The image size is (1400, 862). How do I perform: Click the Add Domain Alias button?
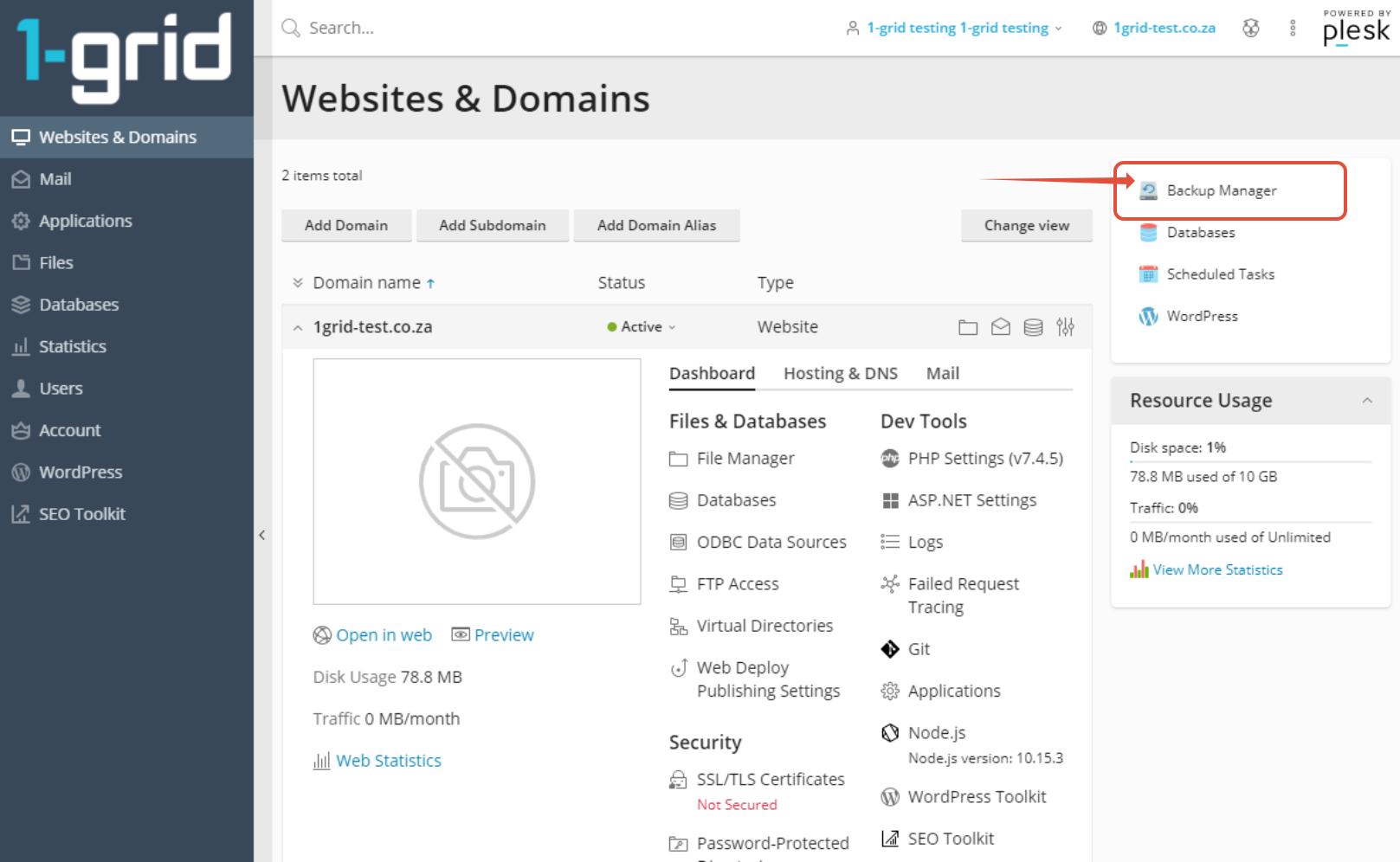click(x=656, y=225)
